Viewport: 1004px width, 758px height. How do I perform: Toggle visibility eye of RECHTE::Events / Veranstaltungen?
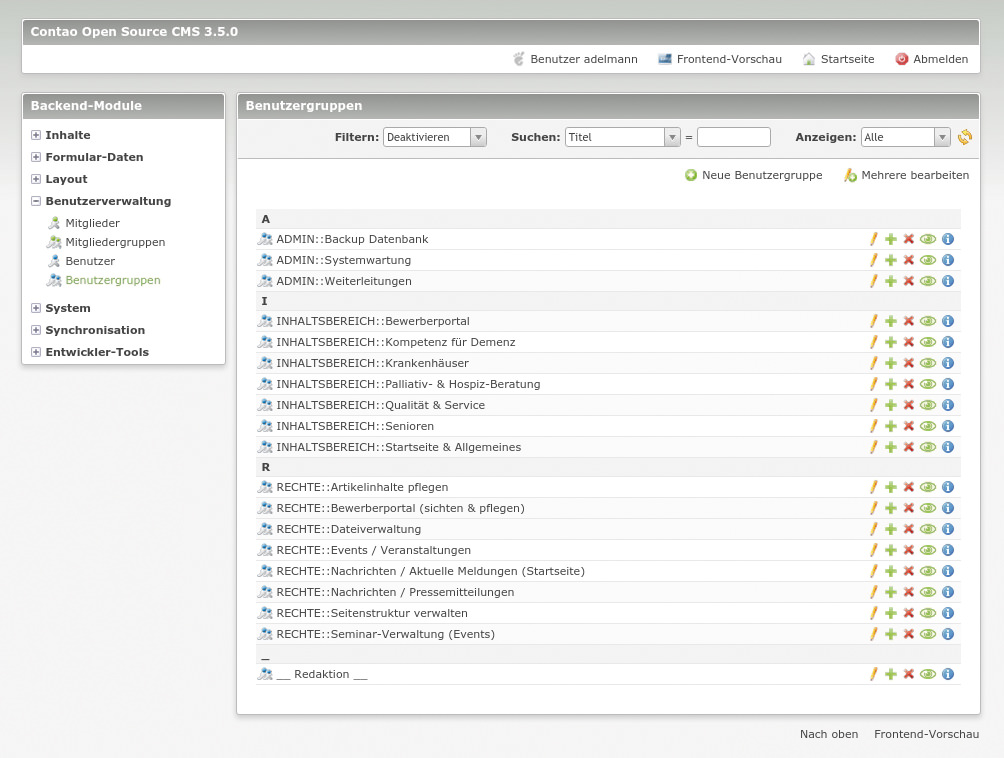[x=928, y=550]
